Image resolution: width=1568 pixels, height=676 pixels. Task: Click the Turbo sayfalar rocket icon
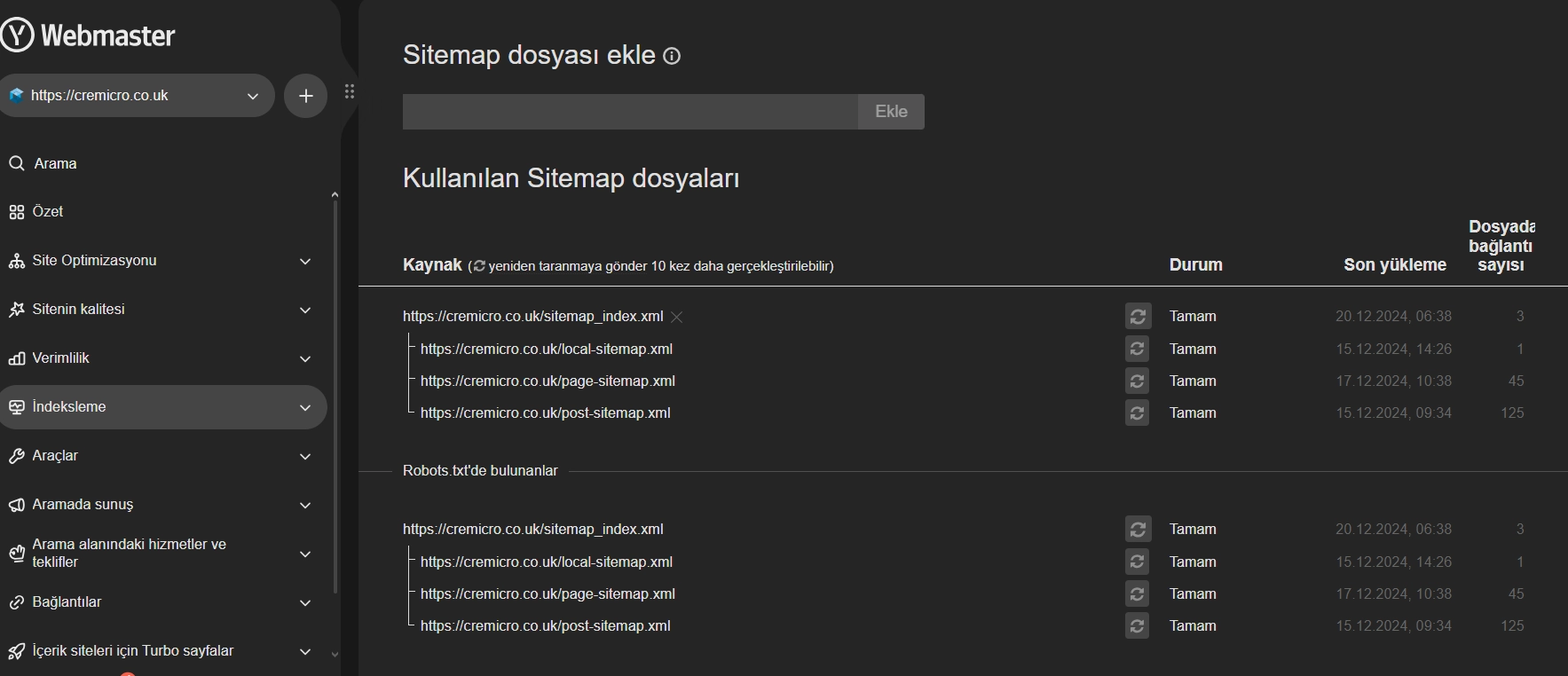point(16,651)
